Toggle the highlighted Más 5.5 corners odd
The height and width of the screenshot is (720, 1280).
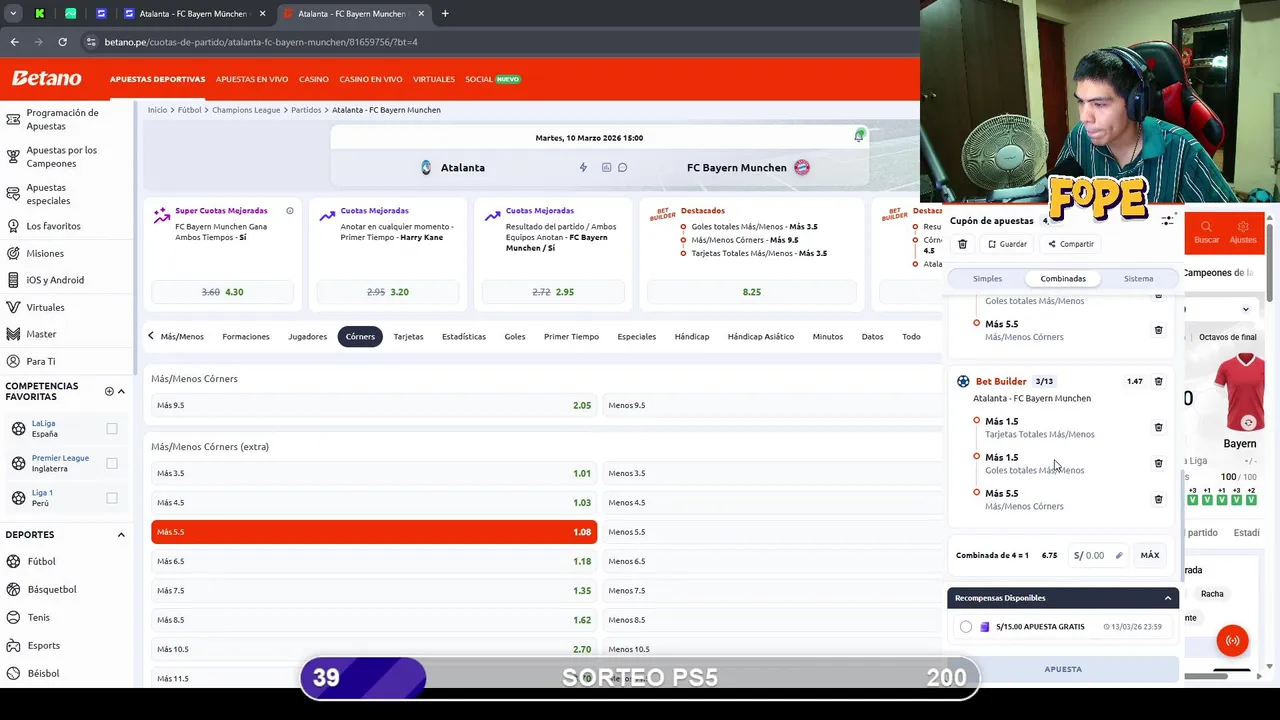[x=374, y=532]
